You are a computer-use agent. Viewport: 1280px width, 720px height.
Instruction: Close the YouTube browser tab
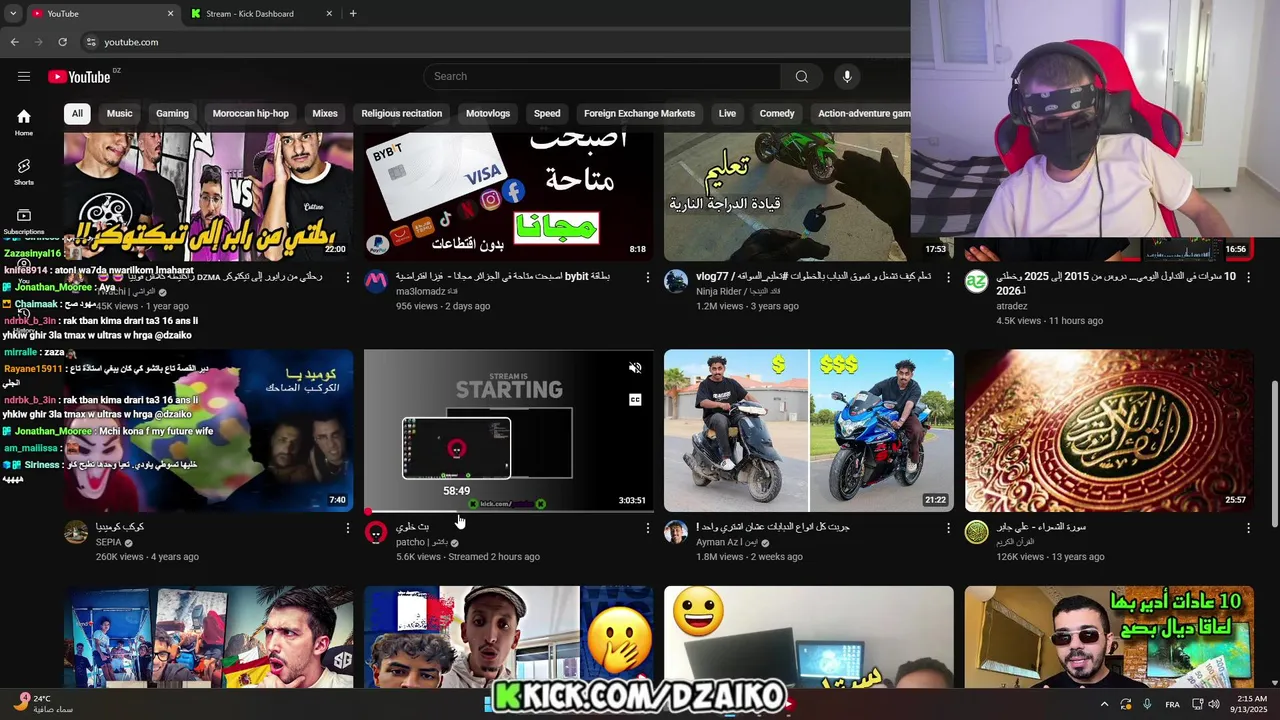pyautogui.click(x=170, y=14)
